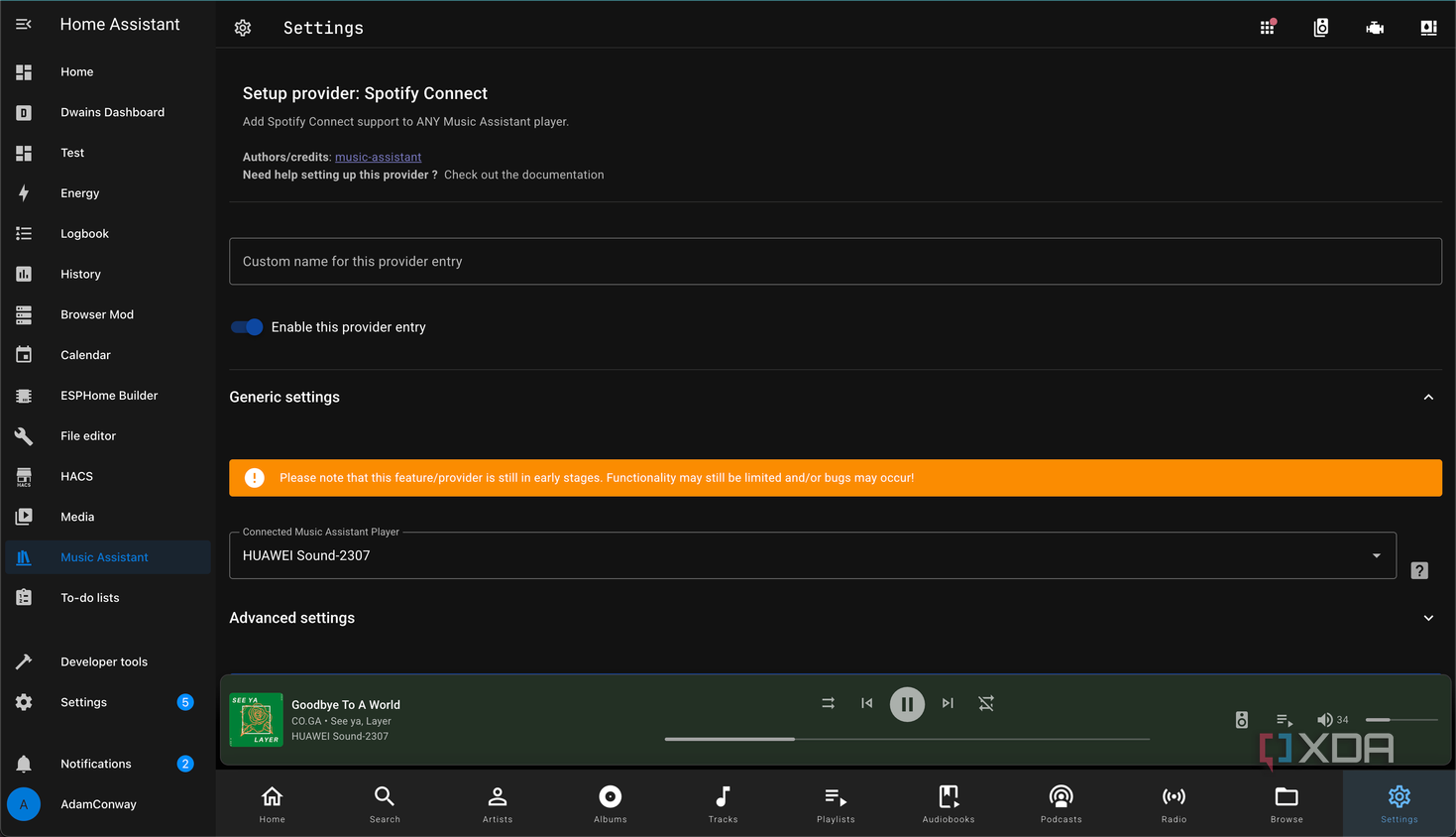Screen dimensions: 1456x837
Task: Open the Test dashboard in the sidebar
Action: click(108, 153)
